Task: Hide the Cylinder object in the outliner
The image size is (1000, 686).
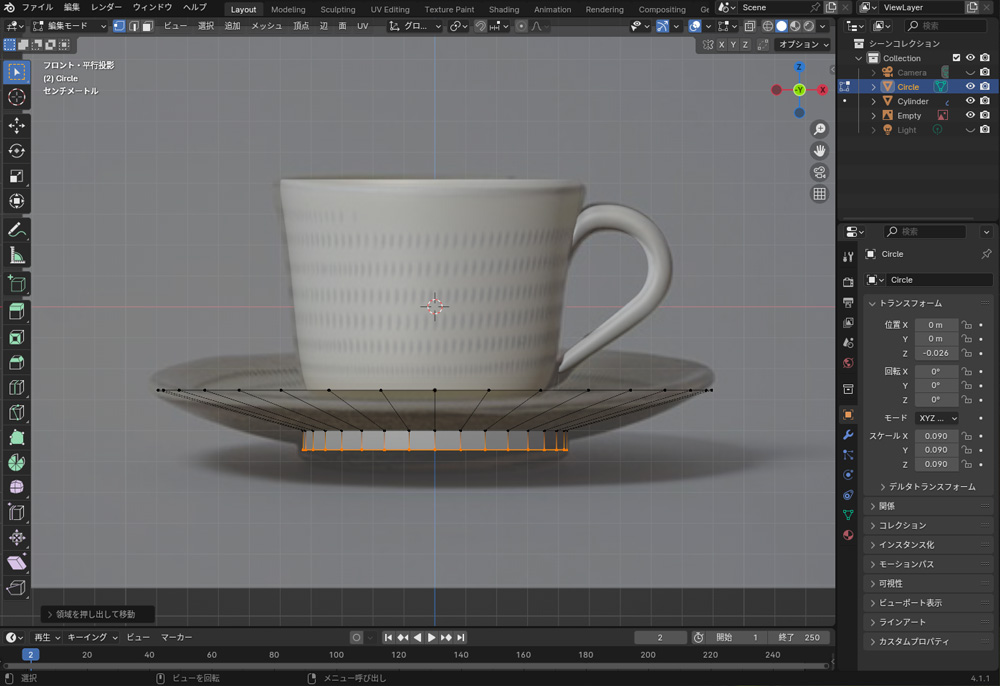Action: [x=969, y=101]
